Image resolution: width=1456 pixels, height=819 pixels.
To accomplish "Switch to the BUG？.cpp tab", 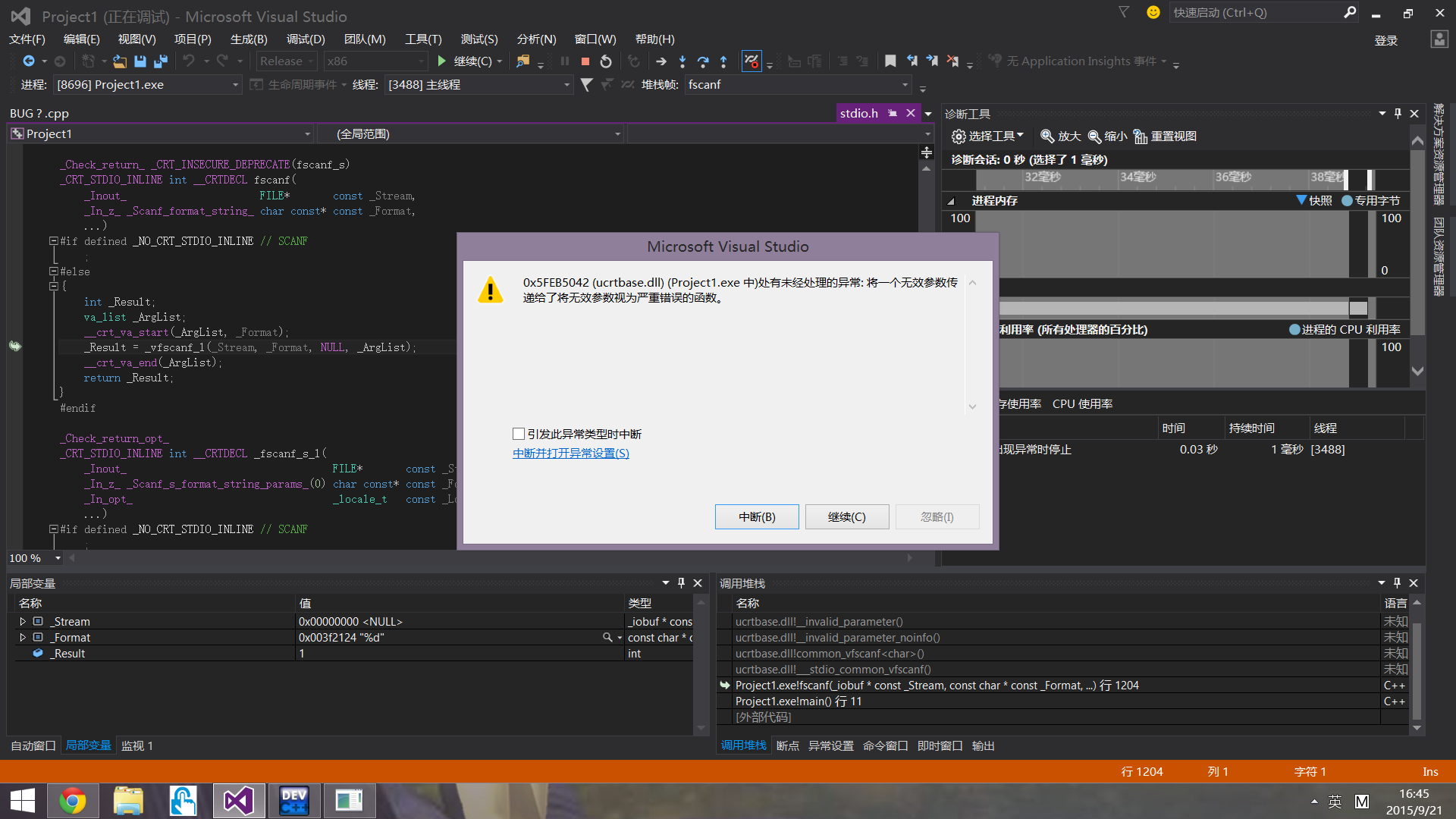I will pos(39,113).
